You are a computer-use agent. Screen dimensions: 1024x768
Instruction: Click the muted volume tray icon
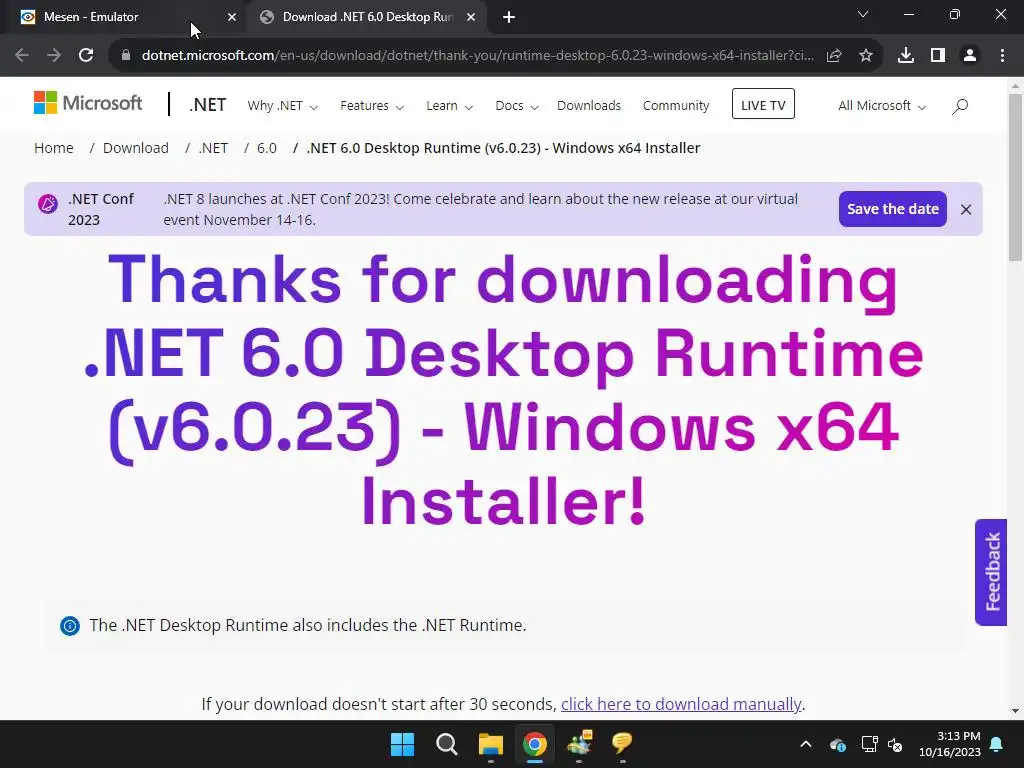pyautogui.click(x=895, y=744)
